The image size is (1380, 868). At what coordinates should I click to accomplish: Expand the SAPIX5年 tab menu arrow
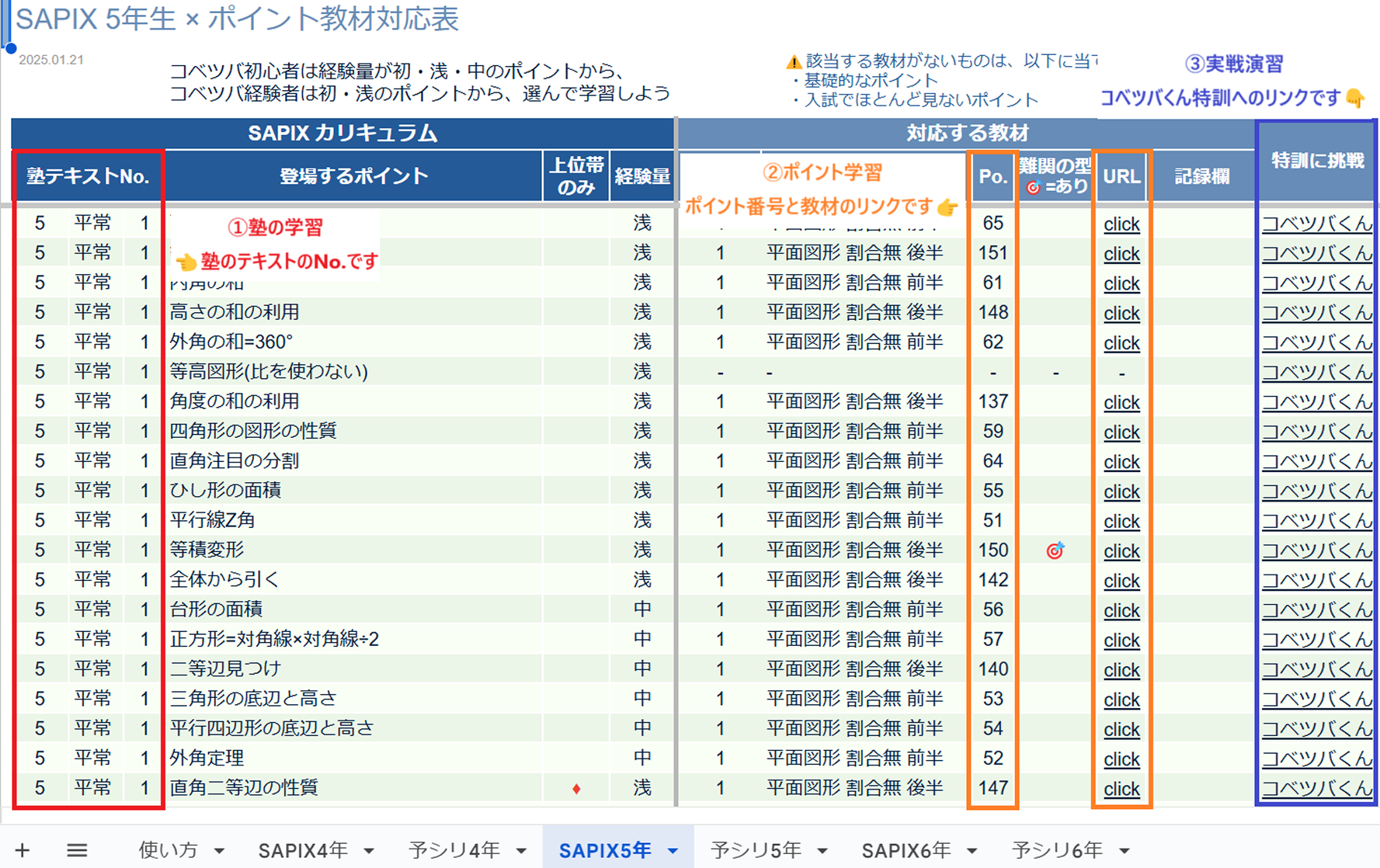673,851
